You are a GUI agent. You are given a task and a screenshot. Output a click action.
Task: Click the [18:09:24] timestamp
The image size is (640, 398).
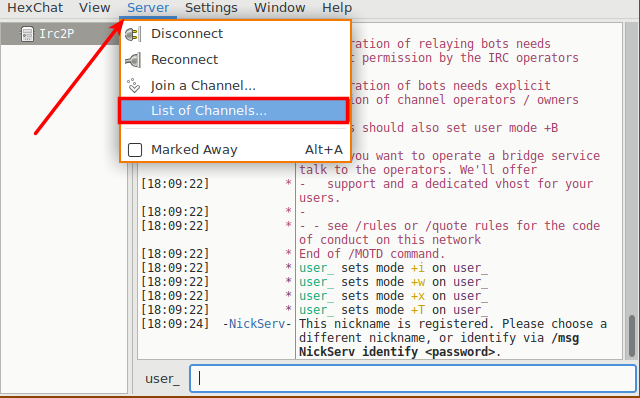pos(175,324)
